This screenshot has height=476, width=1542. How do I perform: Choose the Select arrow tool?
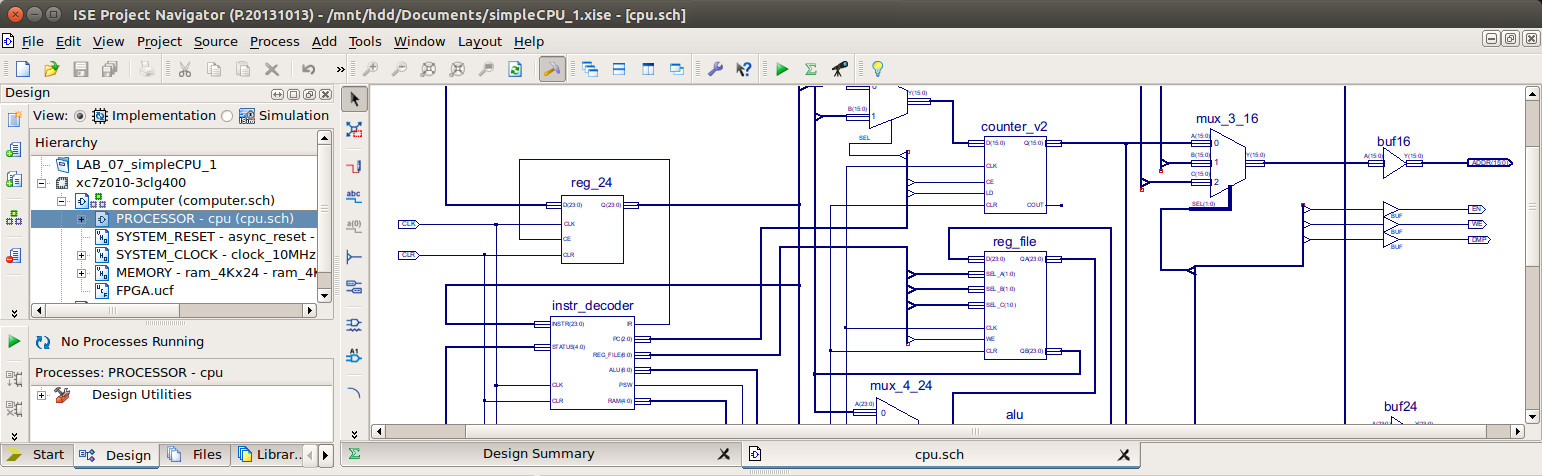(355, 98)
